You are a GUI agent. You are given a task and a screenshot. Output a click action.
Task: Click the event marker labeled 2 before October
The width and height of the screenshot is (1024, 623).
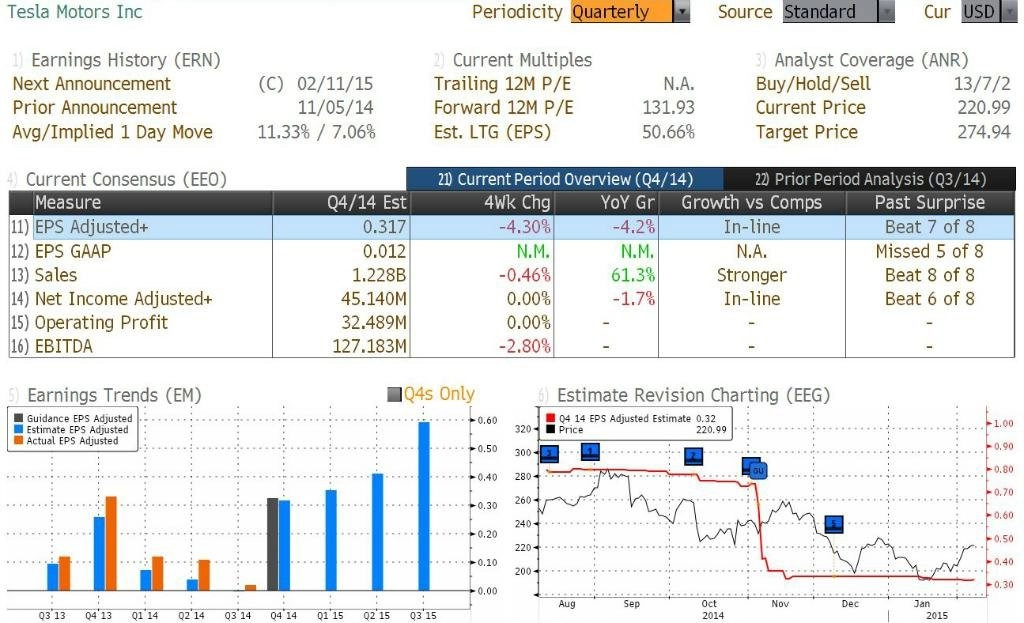(694, 456)
